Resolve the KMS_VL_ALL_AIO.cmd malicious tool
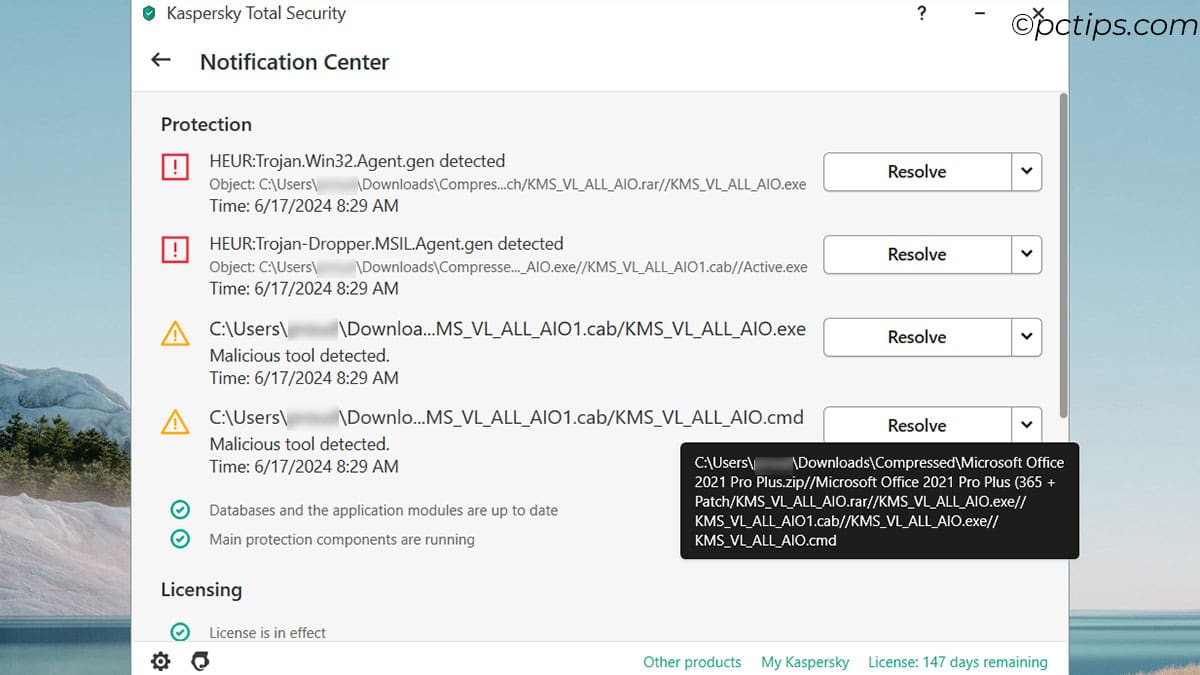Image resolution: width=1200 pixels, height=675 pixels. 916,425
